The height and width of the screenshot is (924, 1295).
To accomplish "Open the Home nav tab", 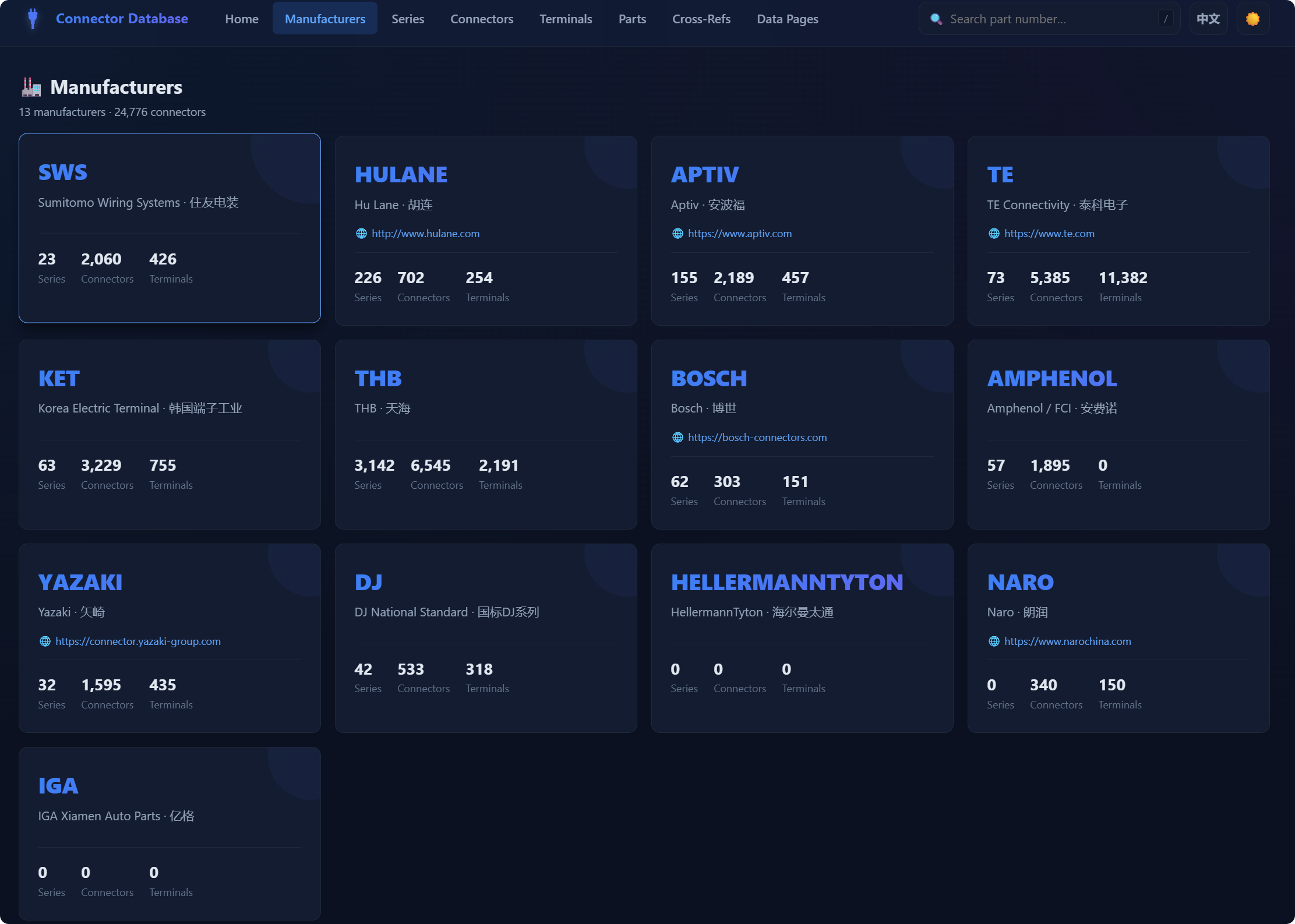I will 242,19.
